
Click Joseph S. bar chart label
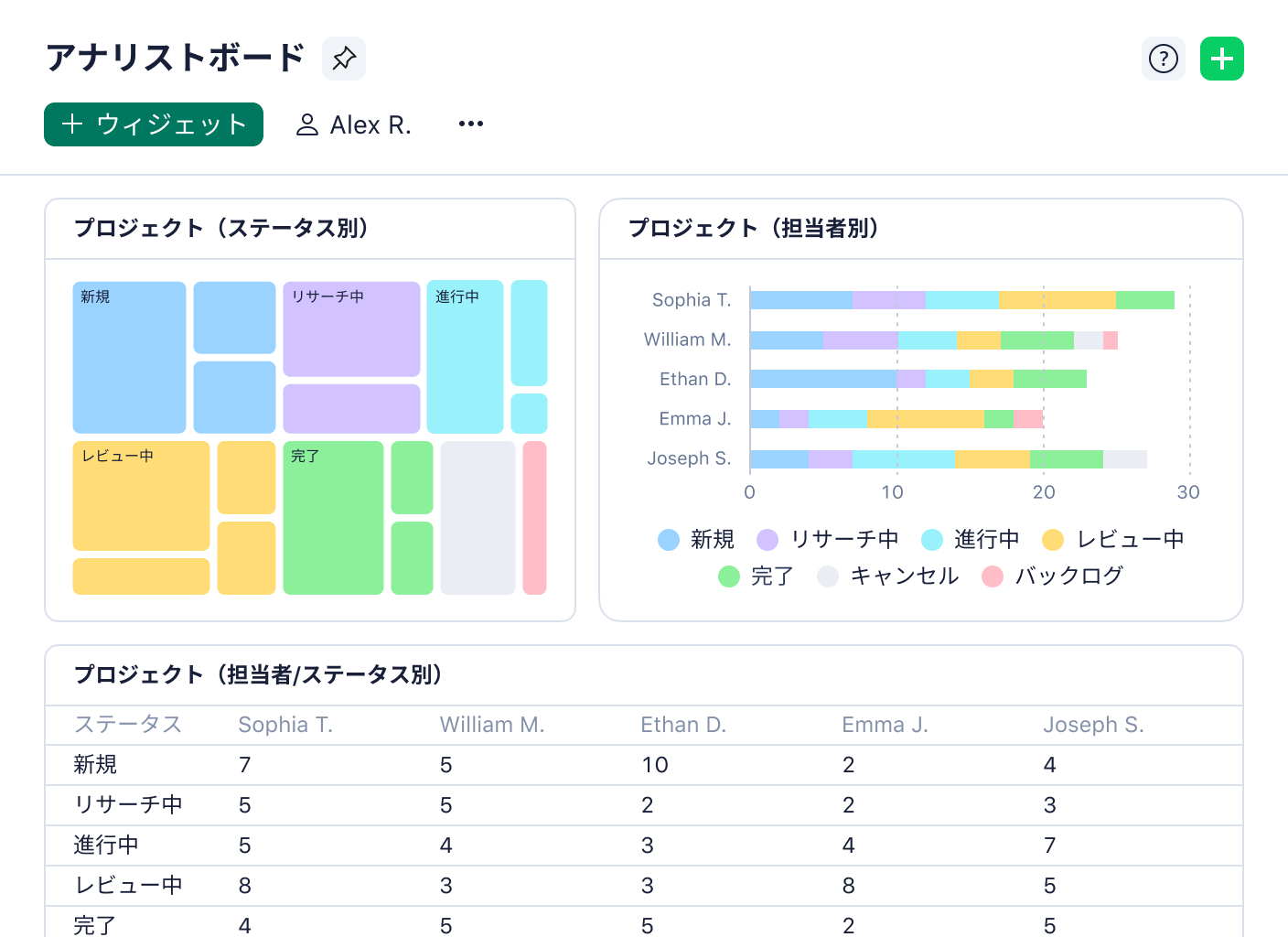pyautogui.click(x=690, y=458)
